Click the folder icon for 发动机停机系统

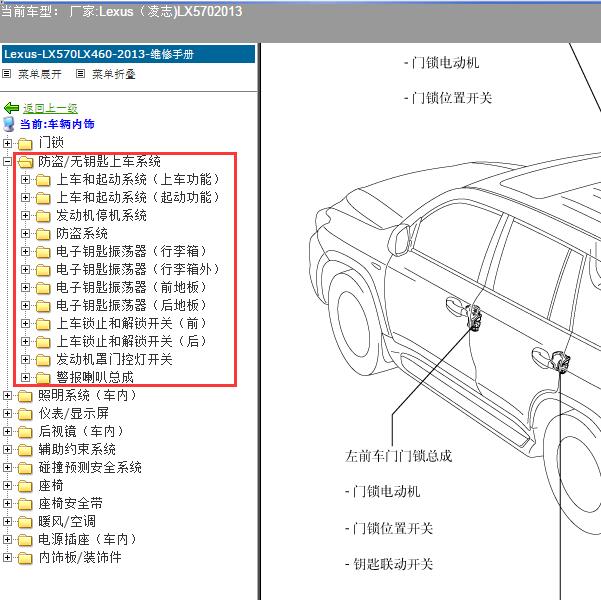click(43, 216)
